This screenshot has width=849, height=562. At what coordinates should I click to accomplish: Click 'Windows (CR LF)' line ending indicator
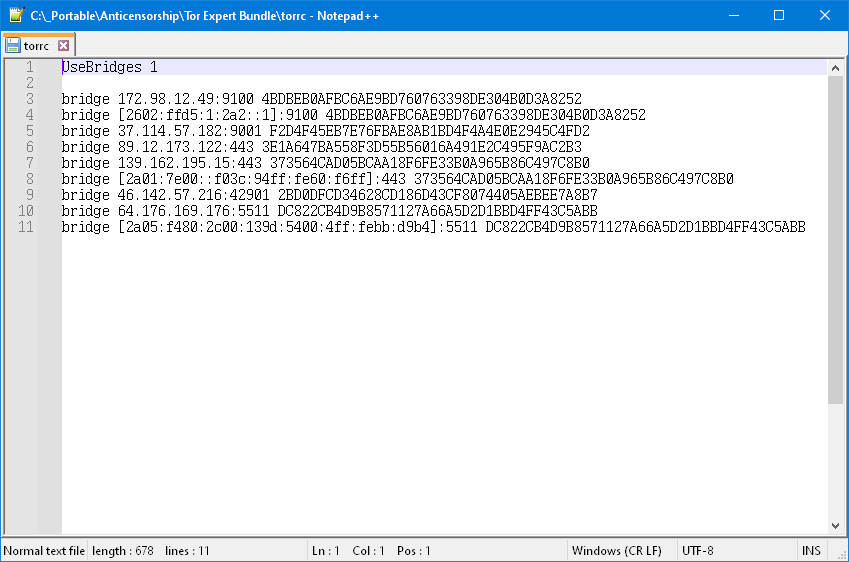617,551
